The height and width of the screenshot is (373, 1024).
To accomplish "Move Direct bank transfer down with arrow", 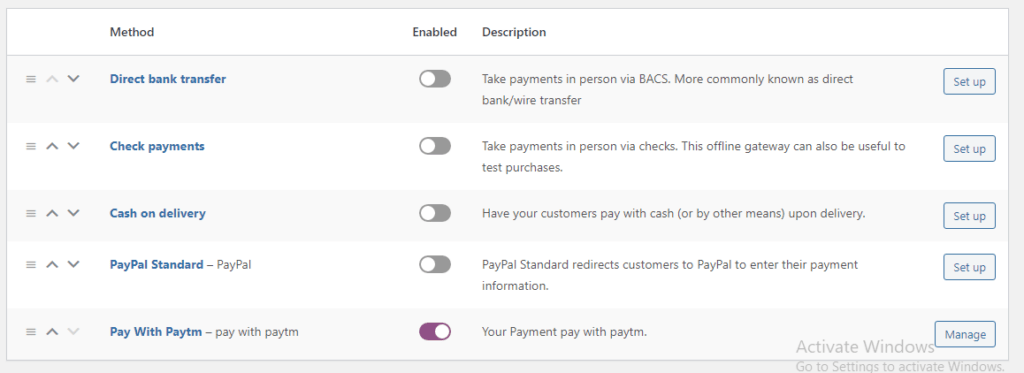I will (x=73, y=79).
